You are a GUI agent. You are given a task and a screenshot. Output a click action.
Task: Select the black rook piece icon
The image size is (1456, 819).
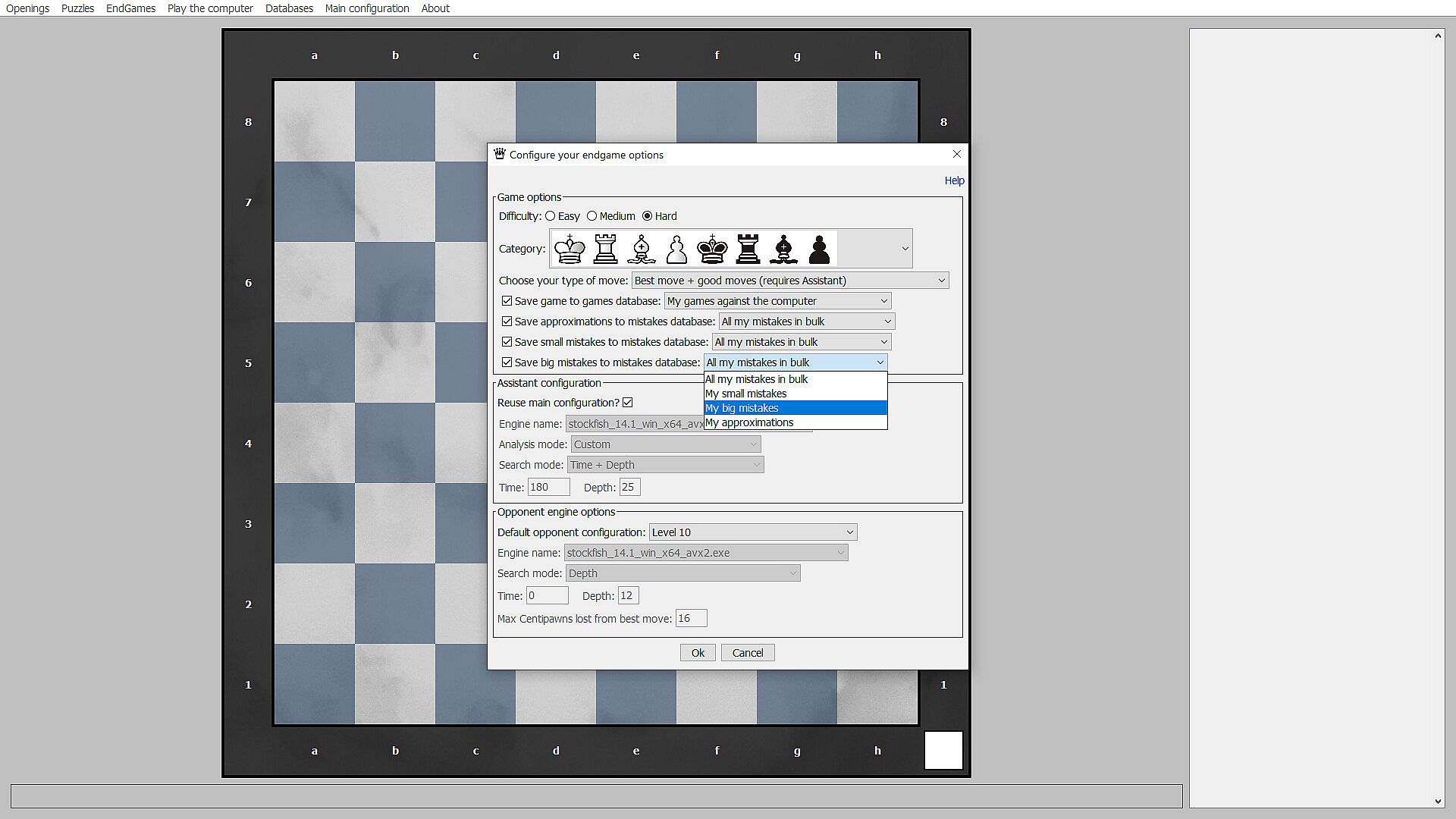tap(748, 249)
